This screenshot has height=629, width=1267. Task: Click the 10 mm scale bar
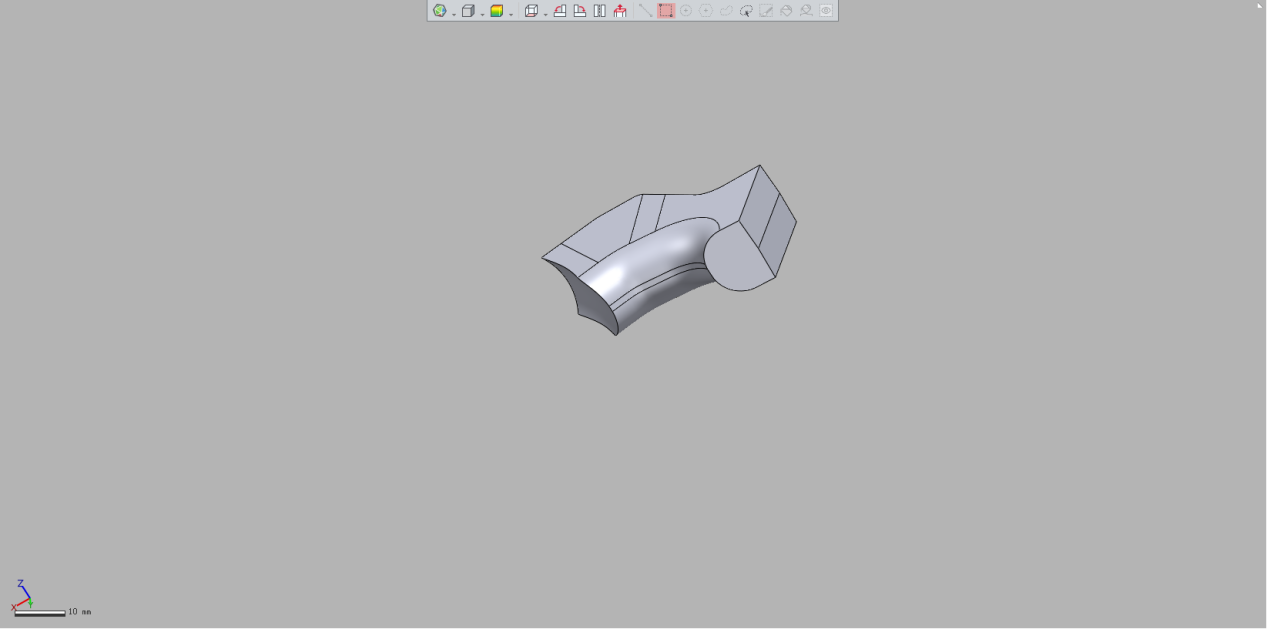[x=40, y=612]
